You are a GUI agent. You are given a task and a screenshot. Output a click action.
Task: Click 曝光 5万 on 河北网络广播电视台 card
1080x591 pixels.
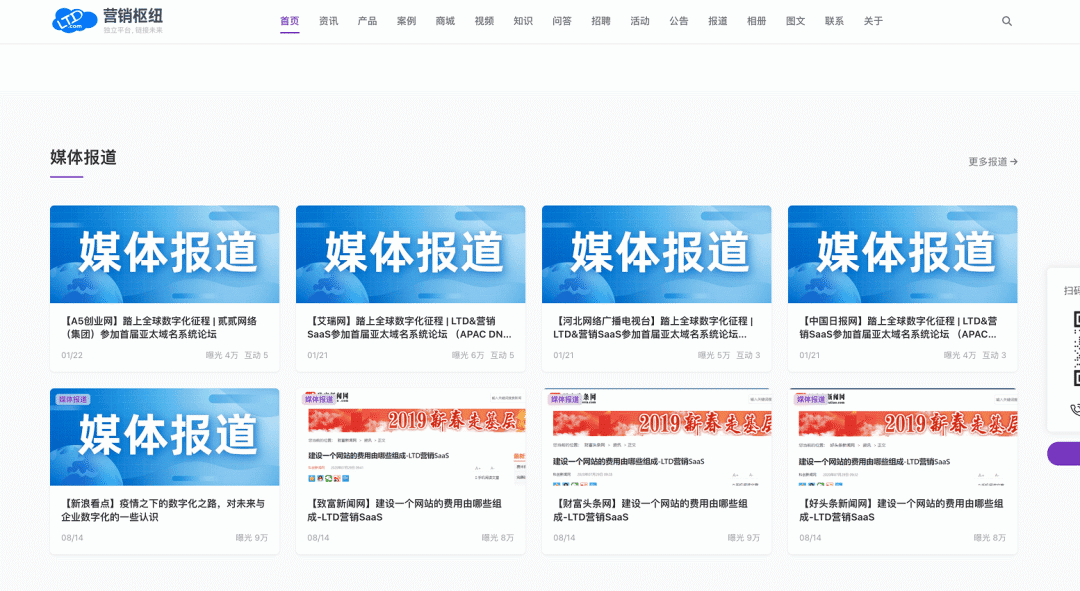[x=714, y=355]
